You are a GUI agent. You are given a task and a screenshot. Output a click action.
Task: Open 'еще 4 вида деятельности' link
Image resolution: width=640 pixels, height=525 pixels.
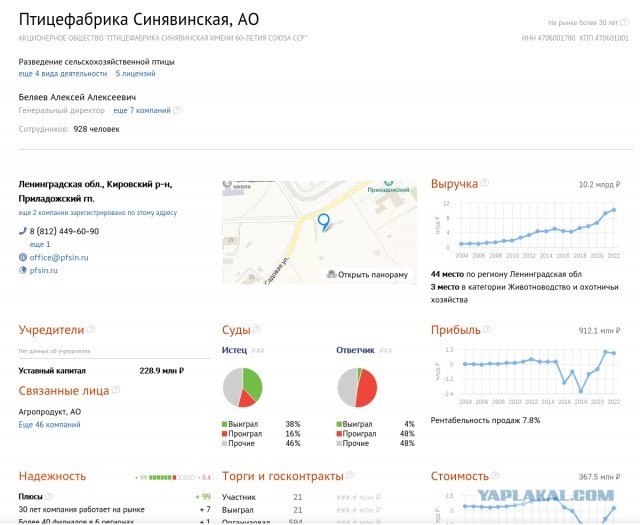pos(63,73)
